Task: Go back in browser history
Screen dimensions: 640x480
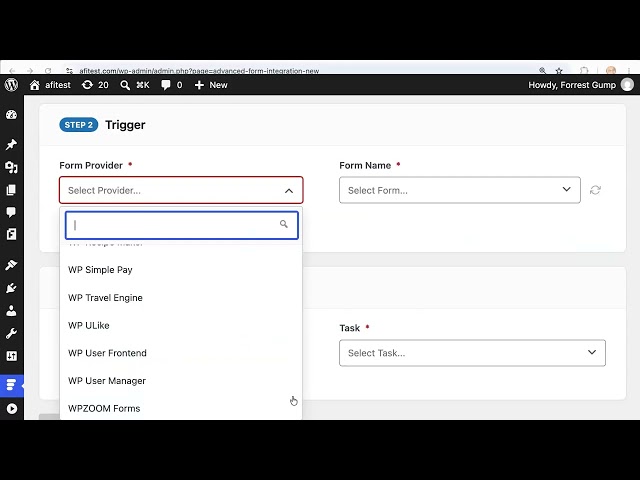Action: [12, 71]
